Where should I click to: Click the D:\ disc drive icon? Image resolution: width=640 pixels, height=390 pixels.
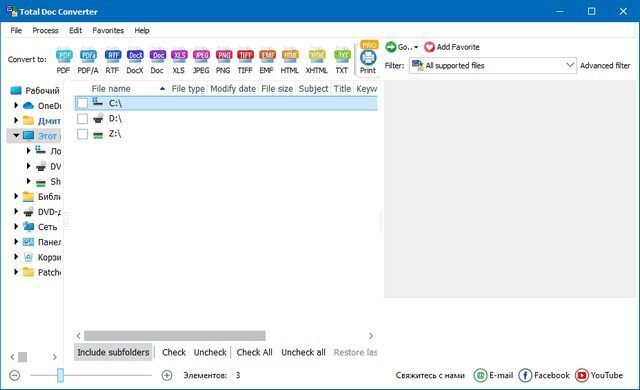pyautogui.click(x=98, y=118)
